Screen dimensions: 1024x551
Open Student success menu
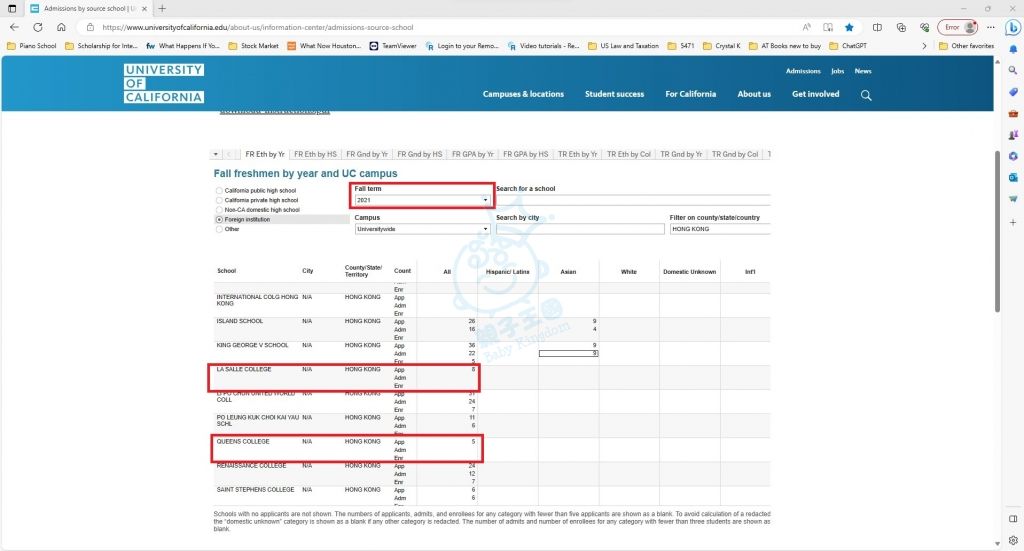click(x=615, y=94)
